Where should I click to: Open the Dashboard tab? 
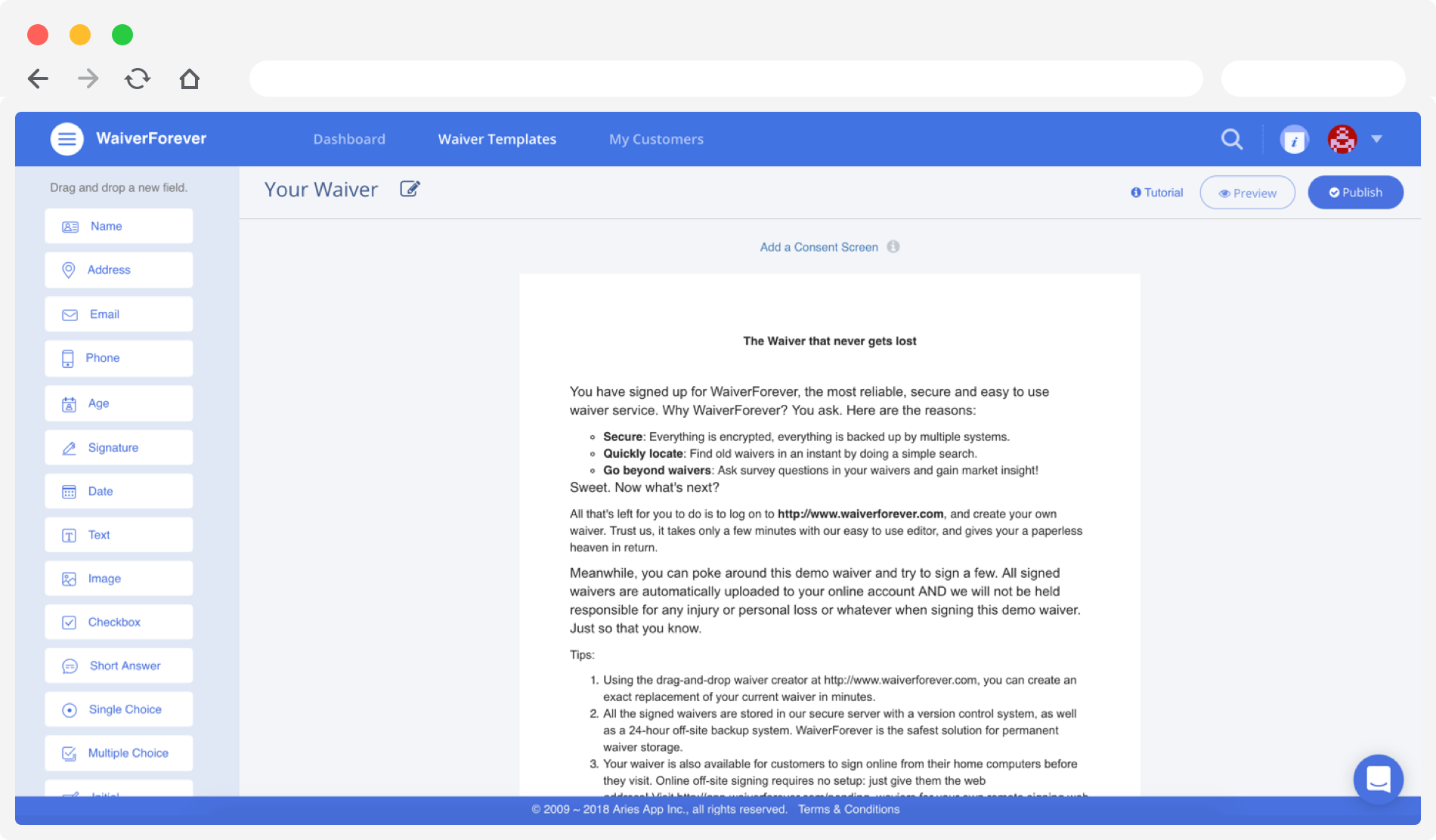click(349, 139)
